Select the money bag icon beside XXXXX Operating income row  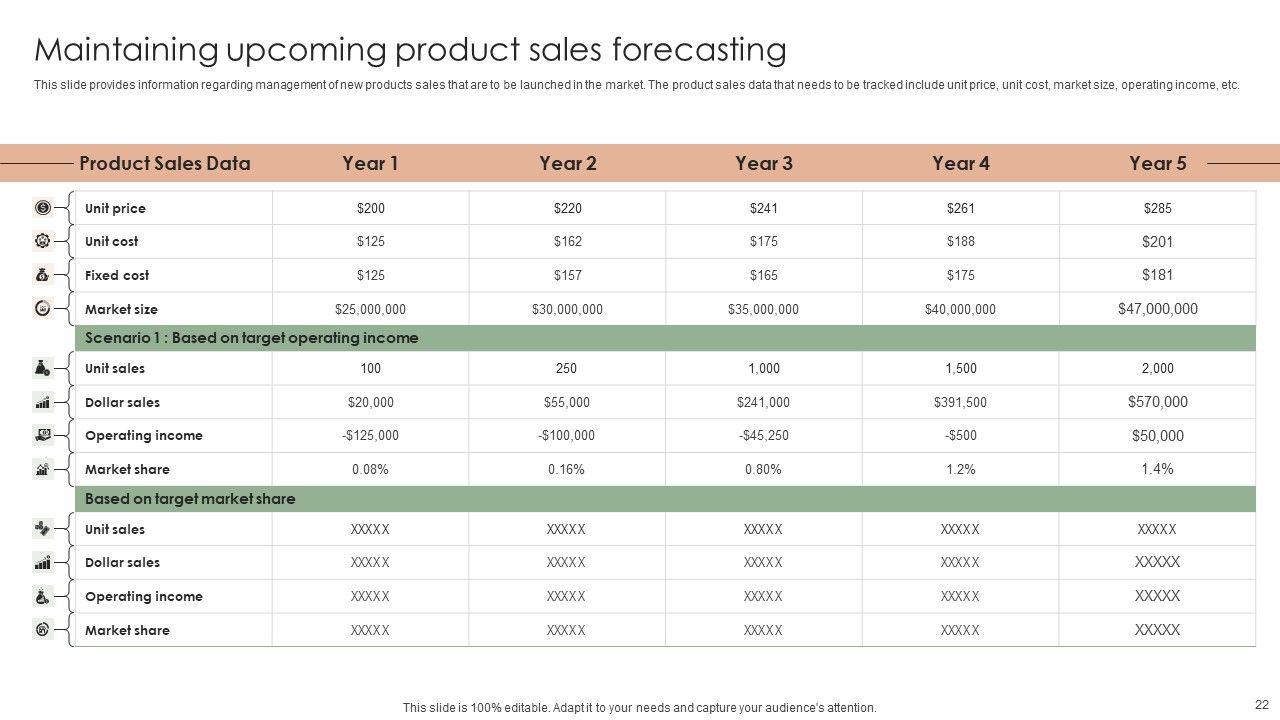pyautogui.click(x=43, y=596)
